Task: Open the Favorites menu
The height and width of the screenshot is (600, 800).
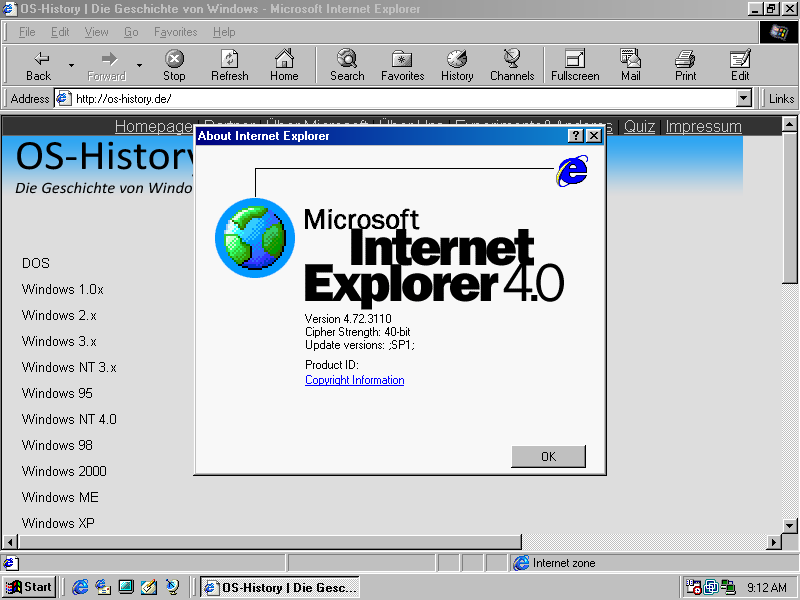Action: (175, 32)
